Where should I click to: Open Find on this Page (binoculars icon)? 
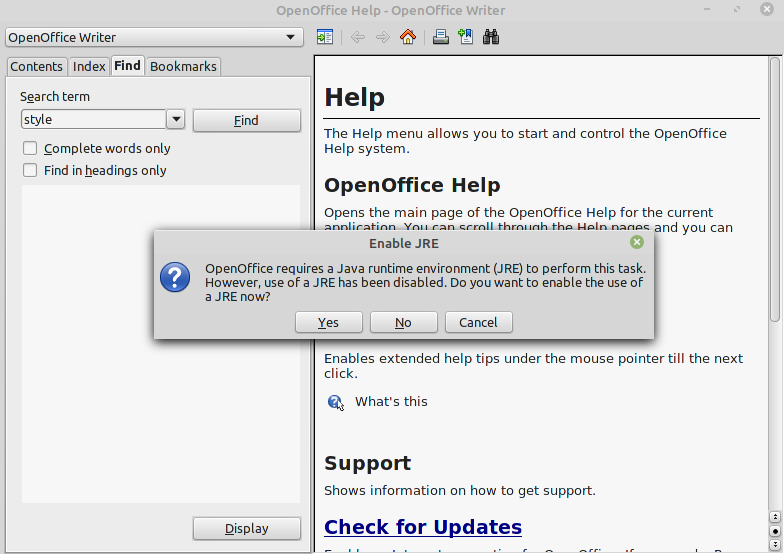coord(491,37)
